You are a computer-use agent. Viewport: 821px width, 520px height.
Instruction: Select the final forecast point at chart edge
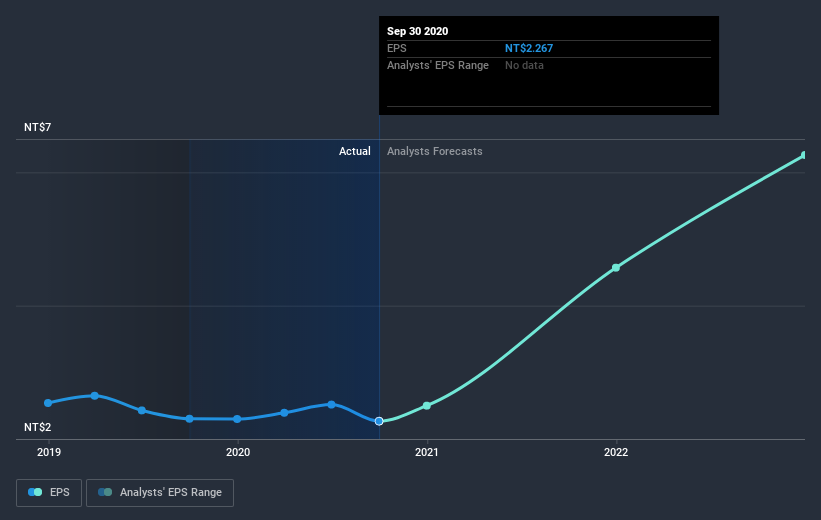(x=804, y=155)
